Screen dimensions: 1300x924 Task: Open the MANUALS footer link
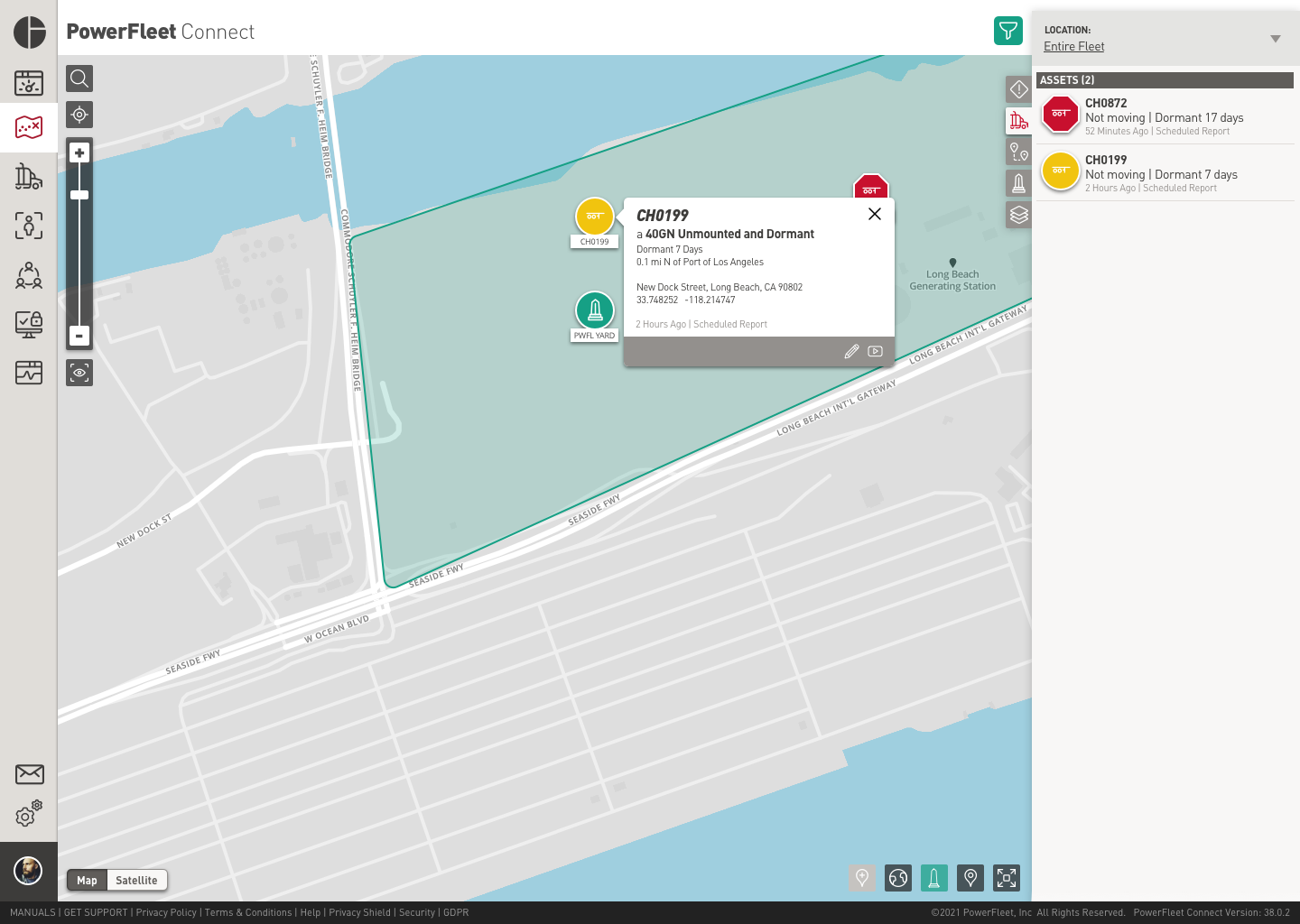click(32, 913)
